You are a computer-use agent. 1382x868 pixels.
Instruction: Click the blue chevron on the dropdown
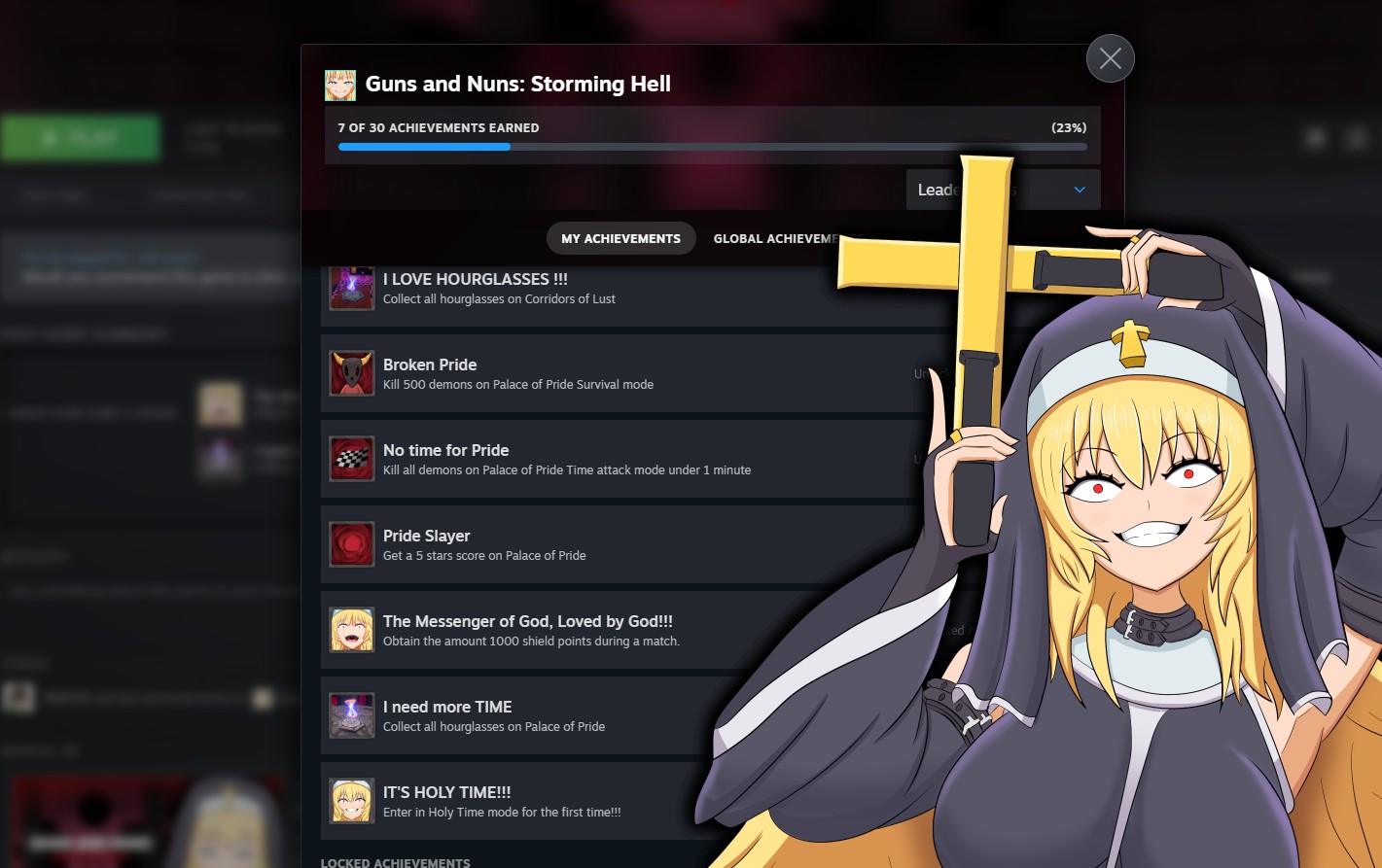click(x=1080, y=191)
